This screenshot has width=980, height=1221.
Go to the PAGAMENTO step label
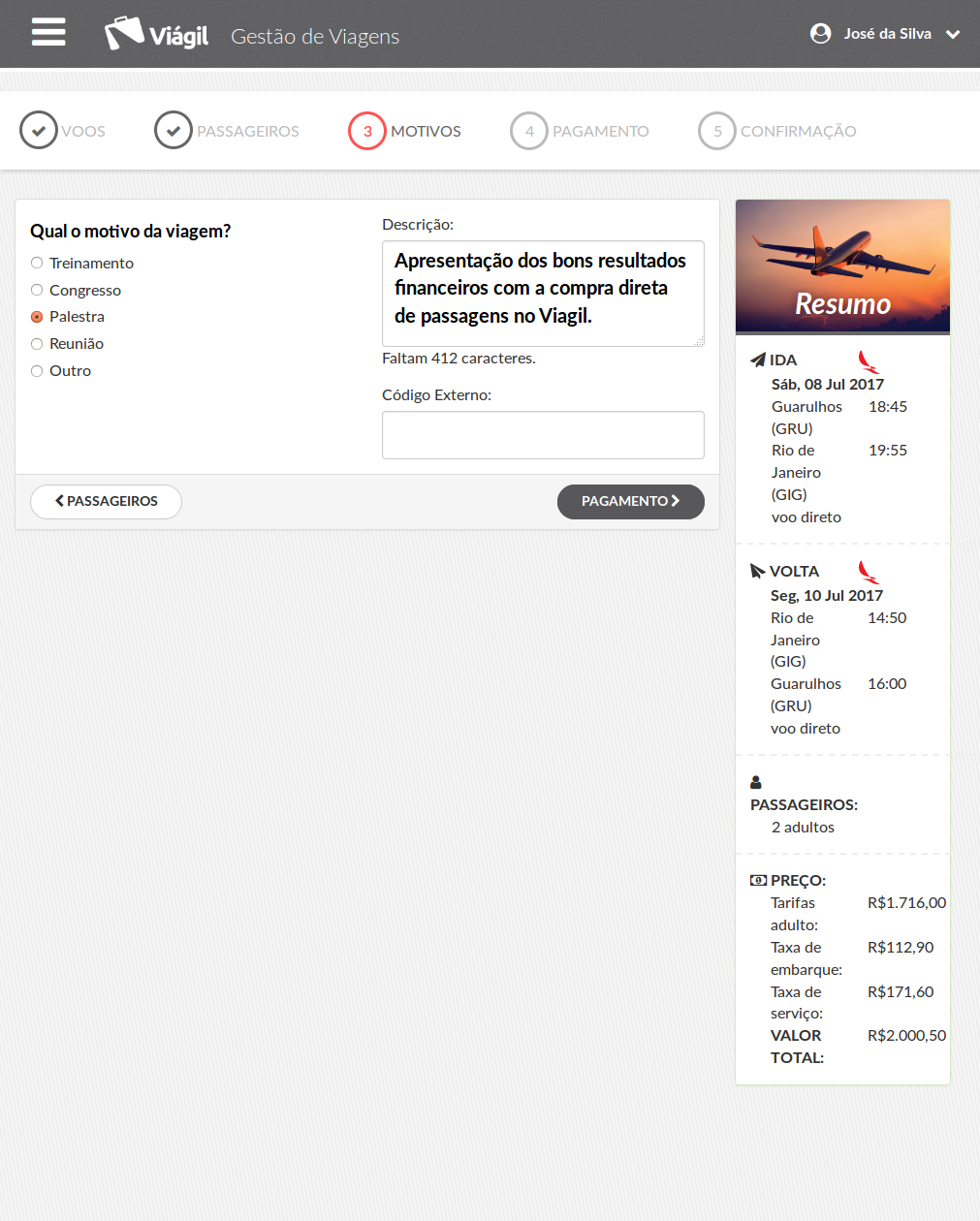(x=601, y=131)
